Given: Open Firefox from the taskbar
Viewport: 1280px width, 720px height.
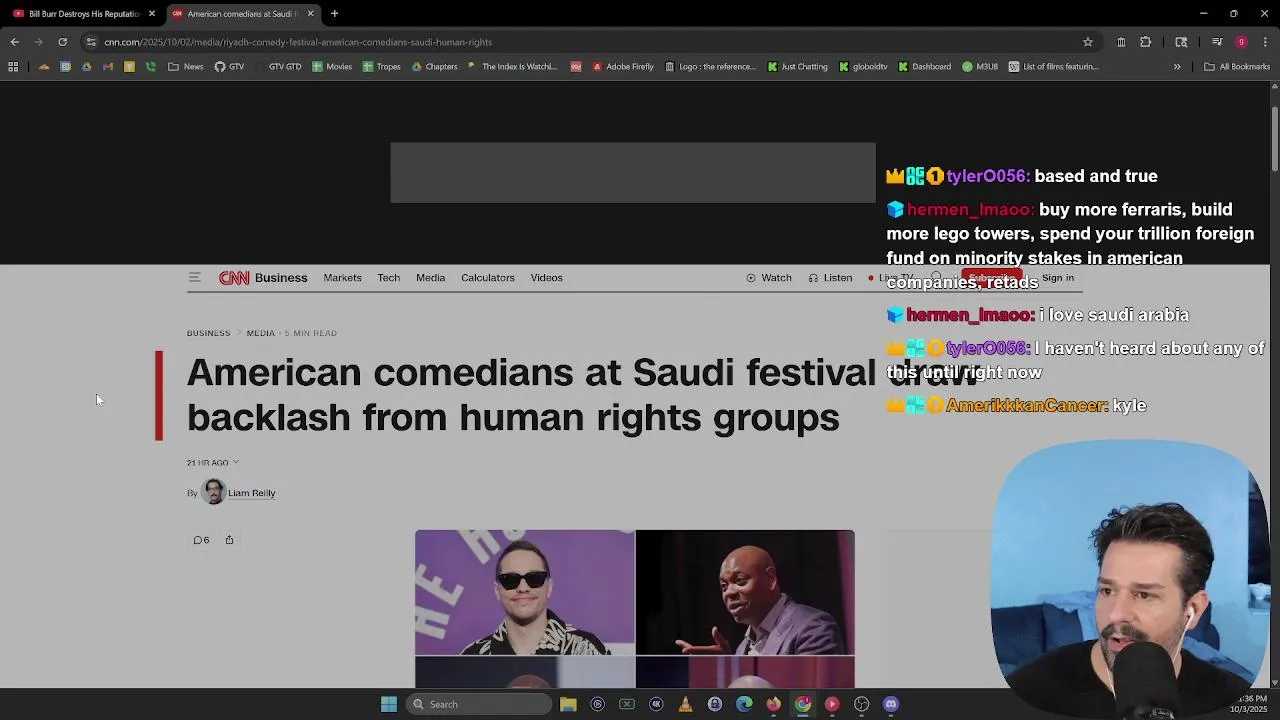Looking at the screenshot, I should (x=773, y=704).
